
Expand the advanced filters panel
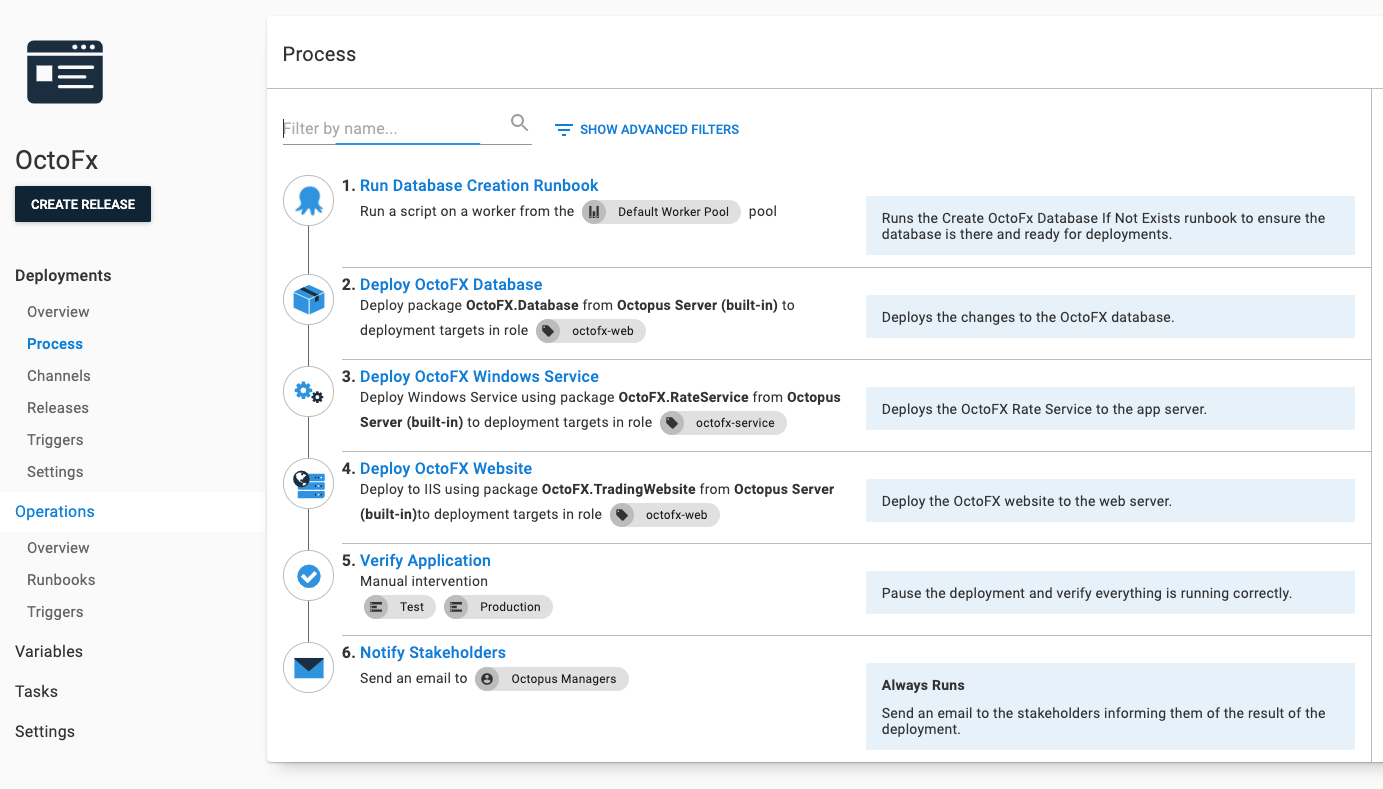point(646,129)
